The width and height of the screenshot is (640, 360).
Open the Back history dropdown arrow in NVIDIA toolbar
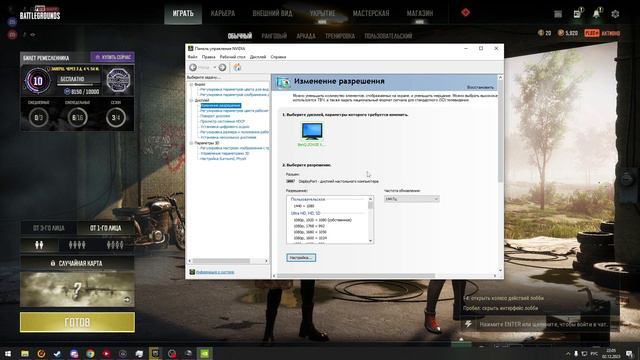point(215,67)
